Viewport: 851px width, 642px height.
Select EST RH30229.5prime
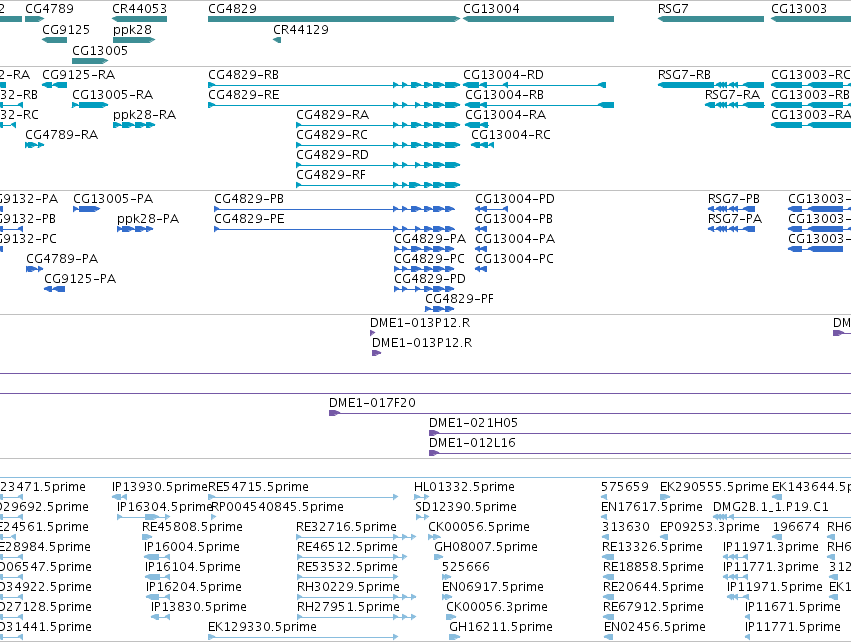click(x=348, y=588)
